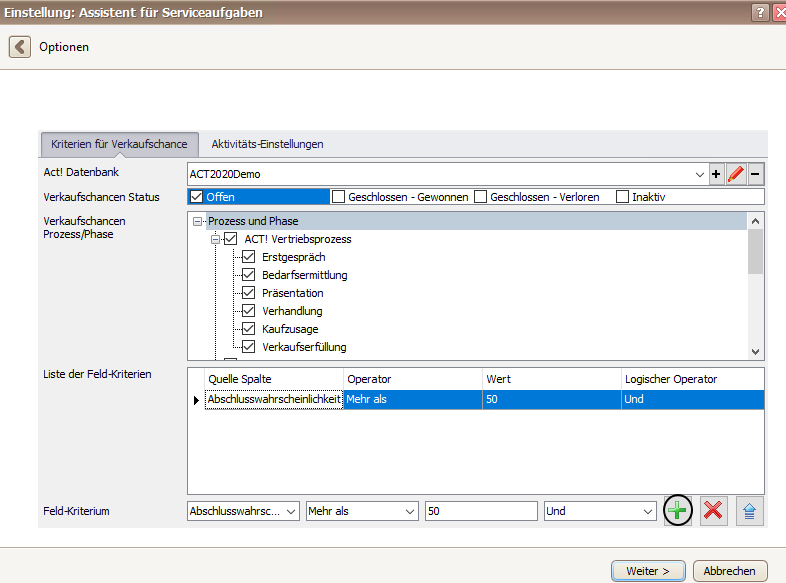Enable Geschlossen - Gewonnen checkbox
This screenshot has width=786, height=583.
click(x=338, y=197)
